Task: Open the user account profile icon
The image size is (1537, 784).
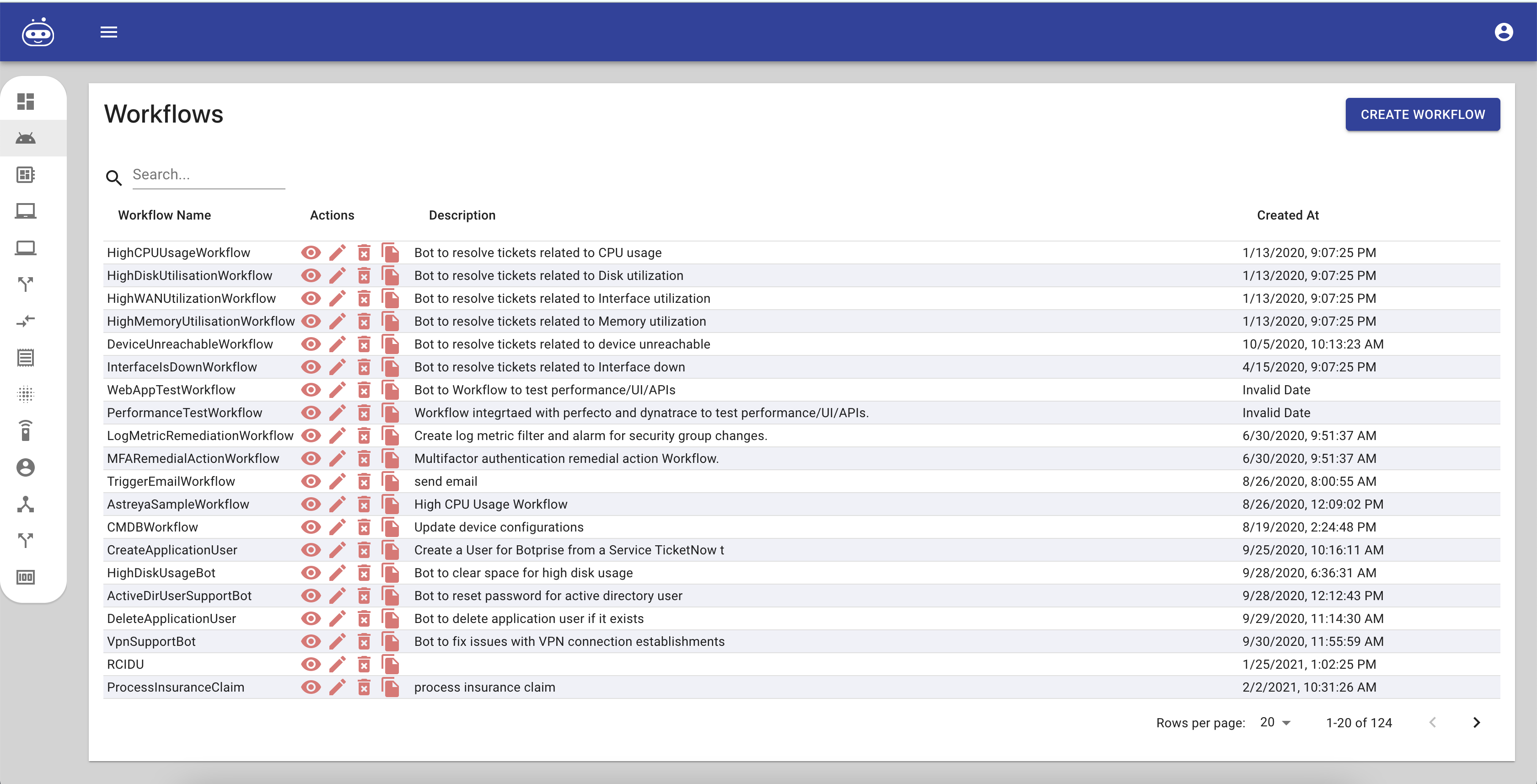Action: tap(1504, 32)
